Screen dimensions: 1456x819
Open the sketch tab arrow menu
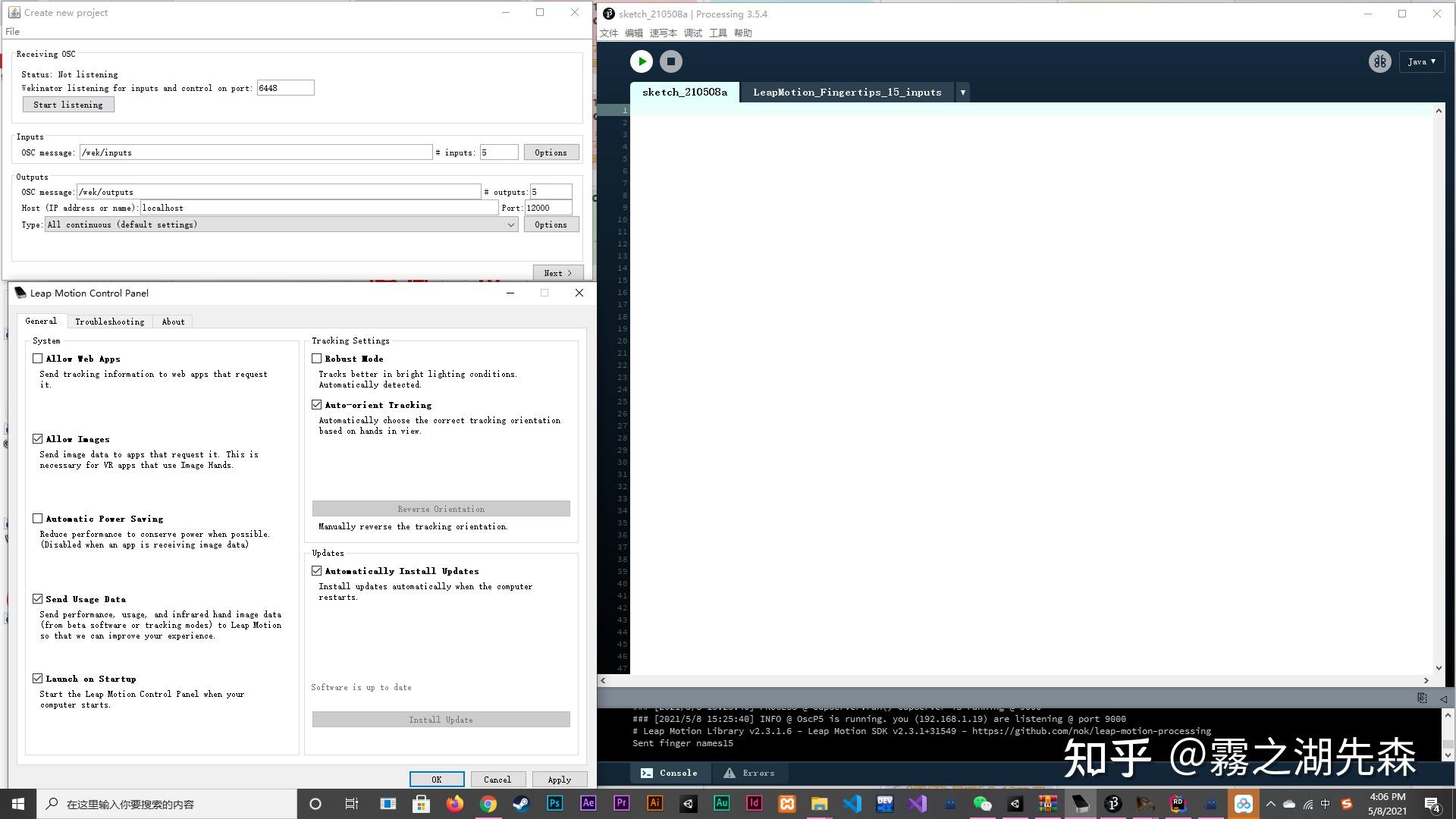962,93
